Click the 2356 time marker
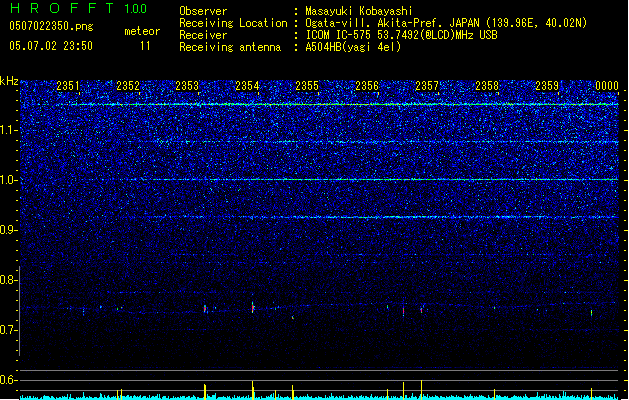This screenshot has height=400, width=629. (367, 86)
